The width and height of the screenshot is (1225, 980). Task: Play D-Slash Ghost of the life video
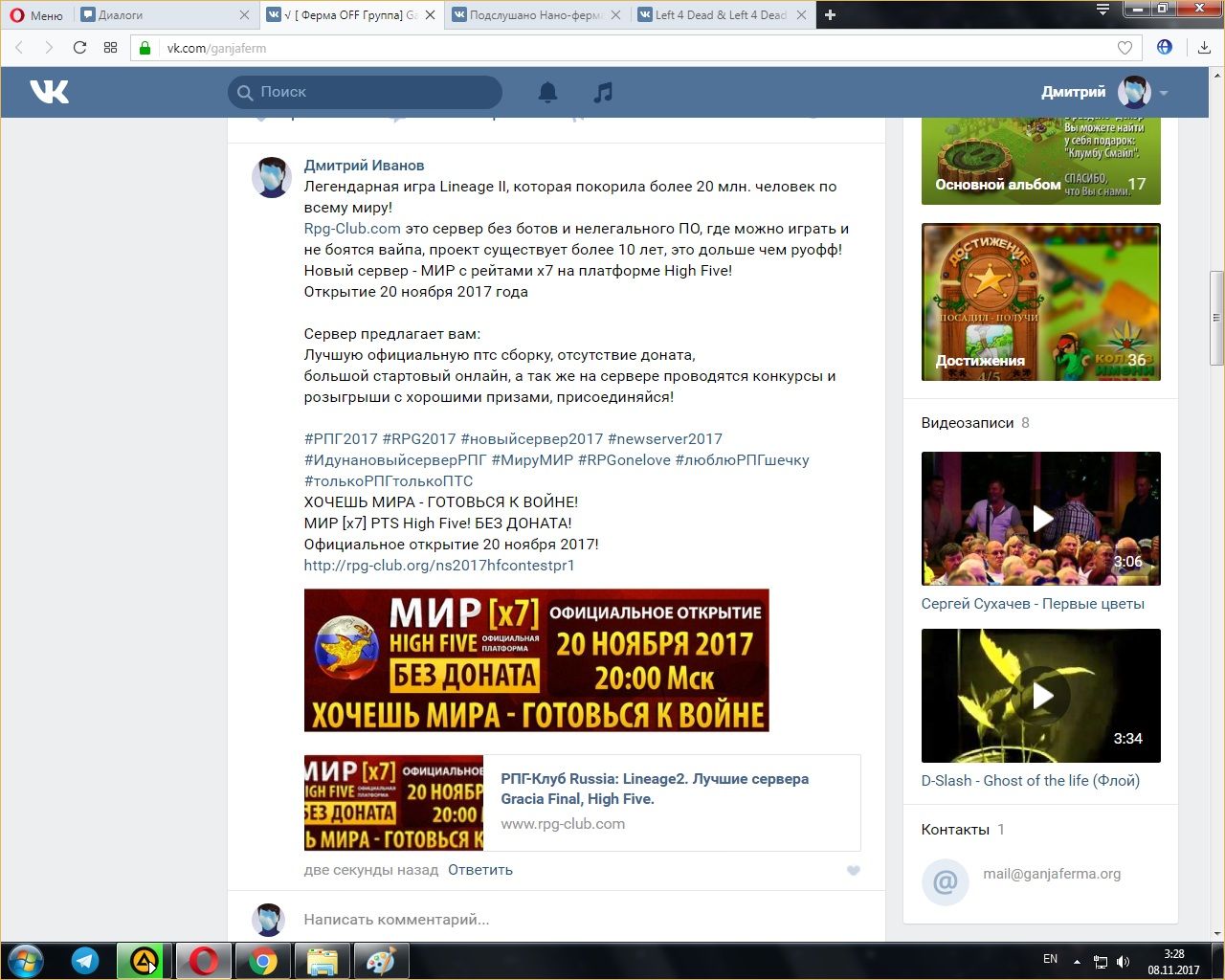(1041, 696)
